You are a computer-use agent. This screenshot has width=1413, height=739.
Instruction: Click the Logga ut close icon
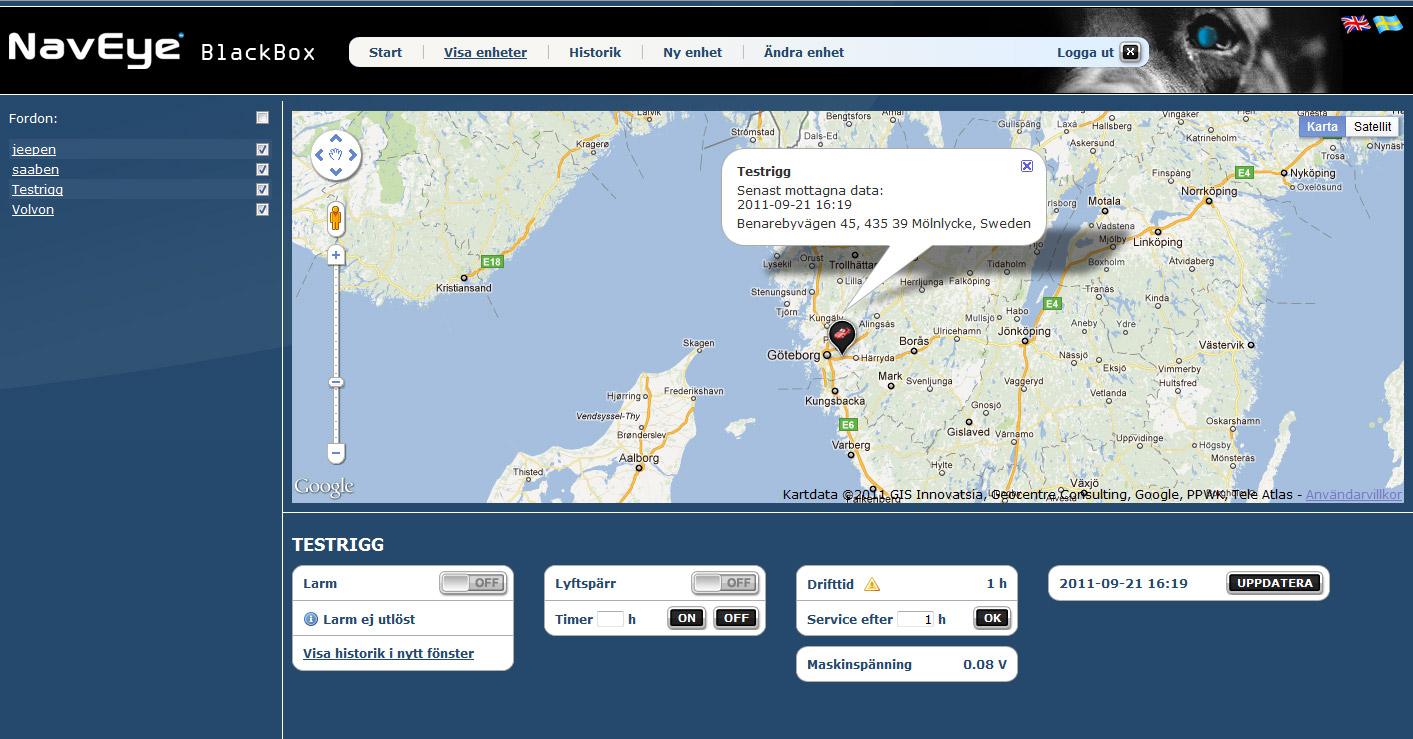(1129, 52)
